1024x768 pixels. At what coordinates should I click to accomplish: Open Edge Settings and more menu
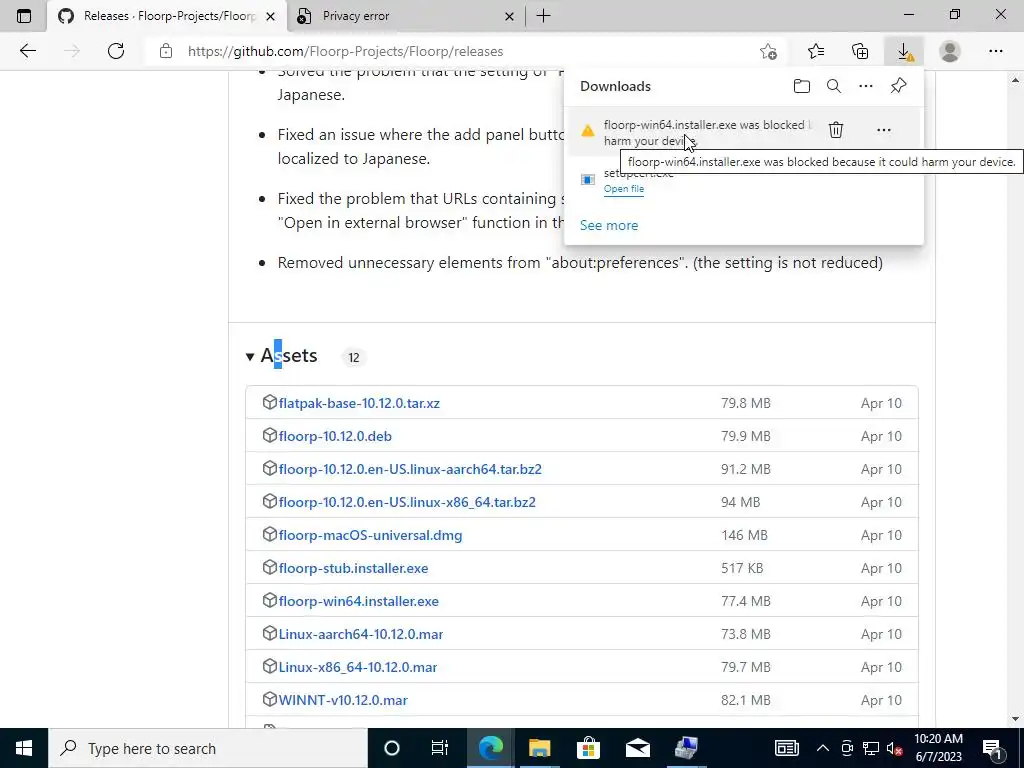(x=995, y=51)
